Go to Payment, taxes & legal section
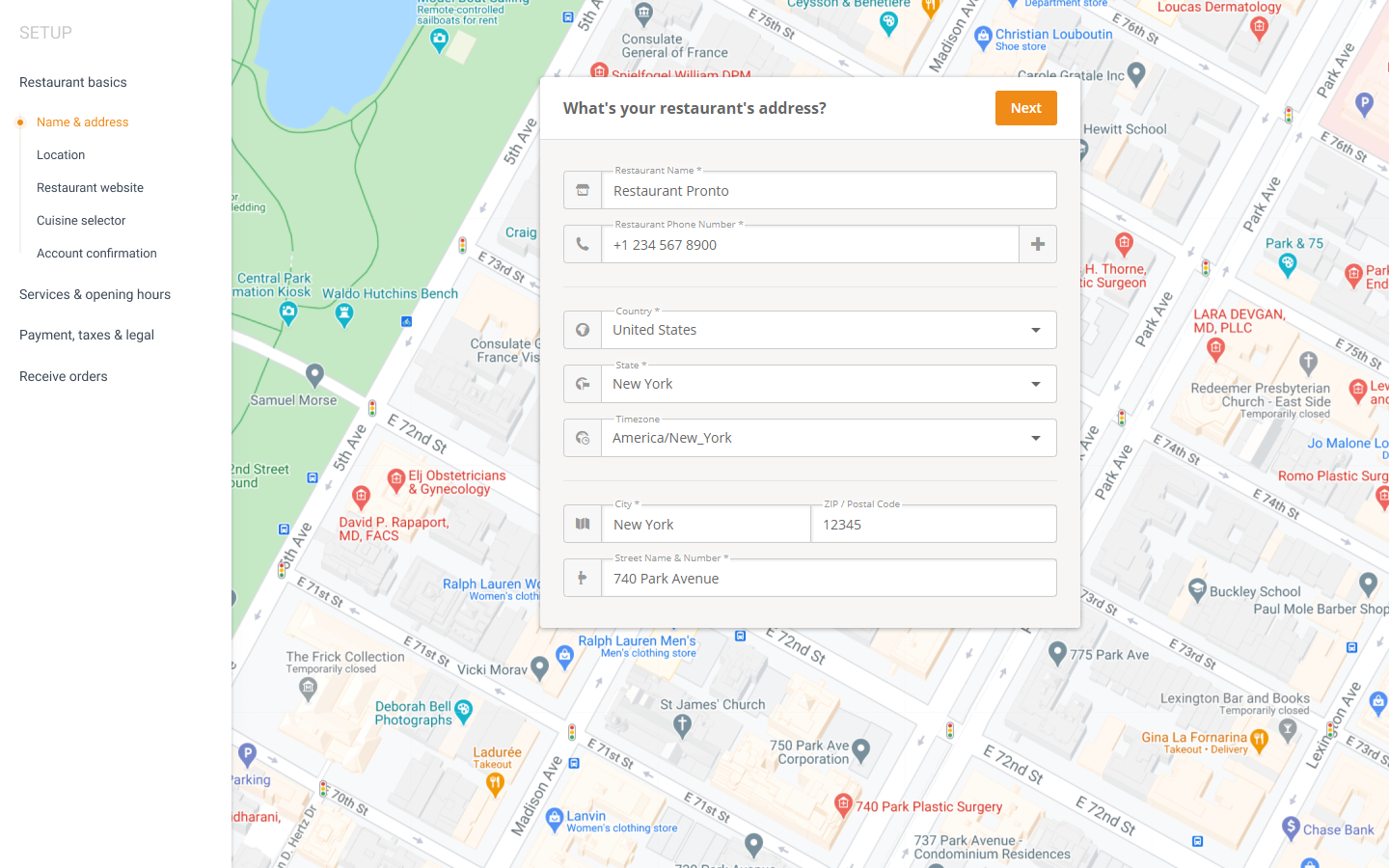 pos(87,335)
